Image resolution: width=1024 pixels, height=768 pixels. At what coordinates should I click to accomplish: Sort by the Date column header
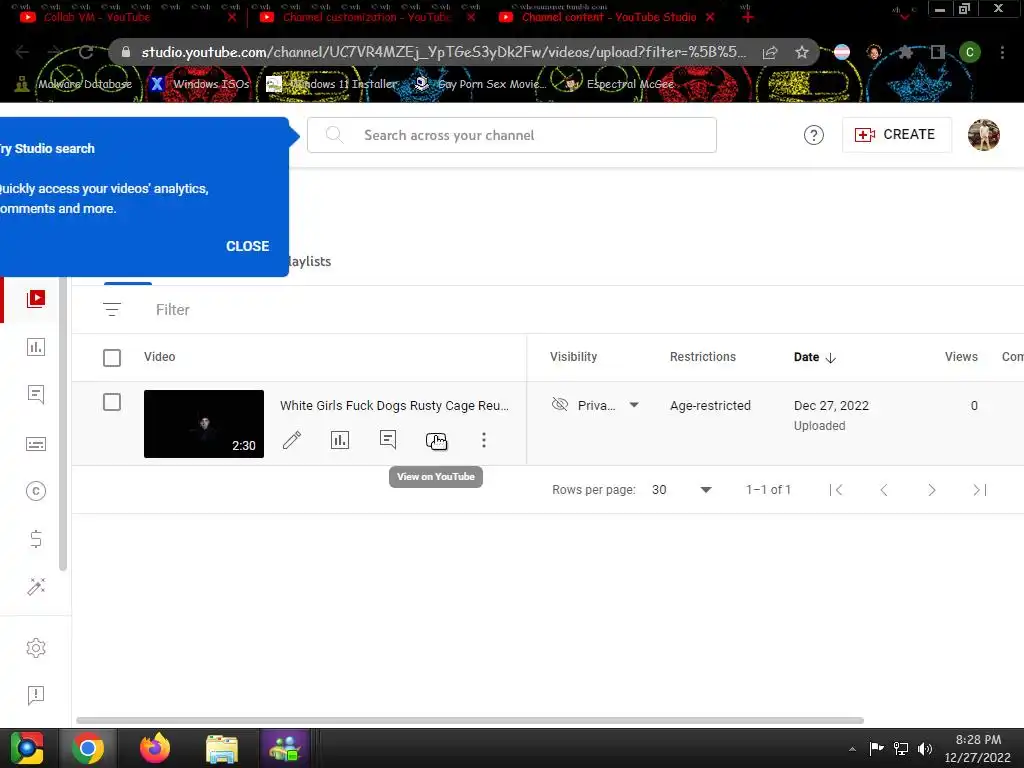pyautogui.click(x=814, y=357)
